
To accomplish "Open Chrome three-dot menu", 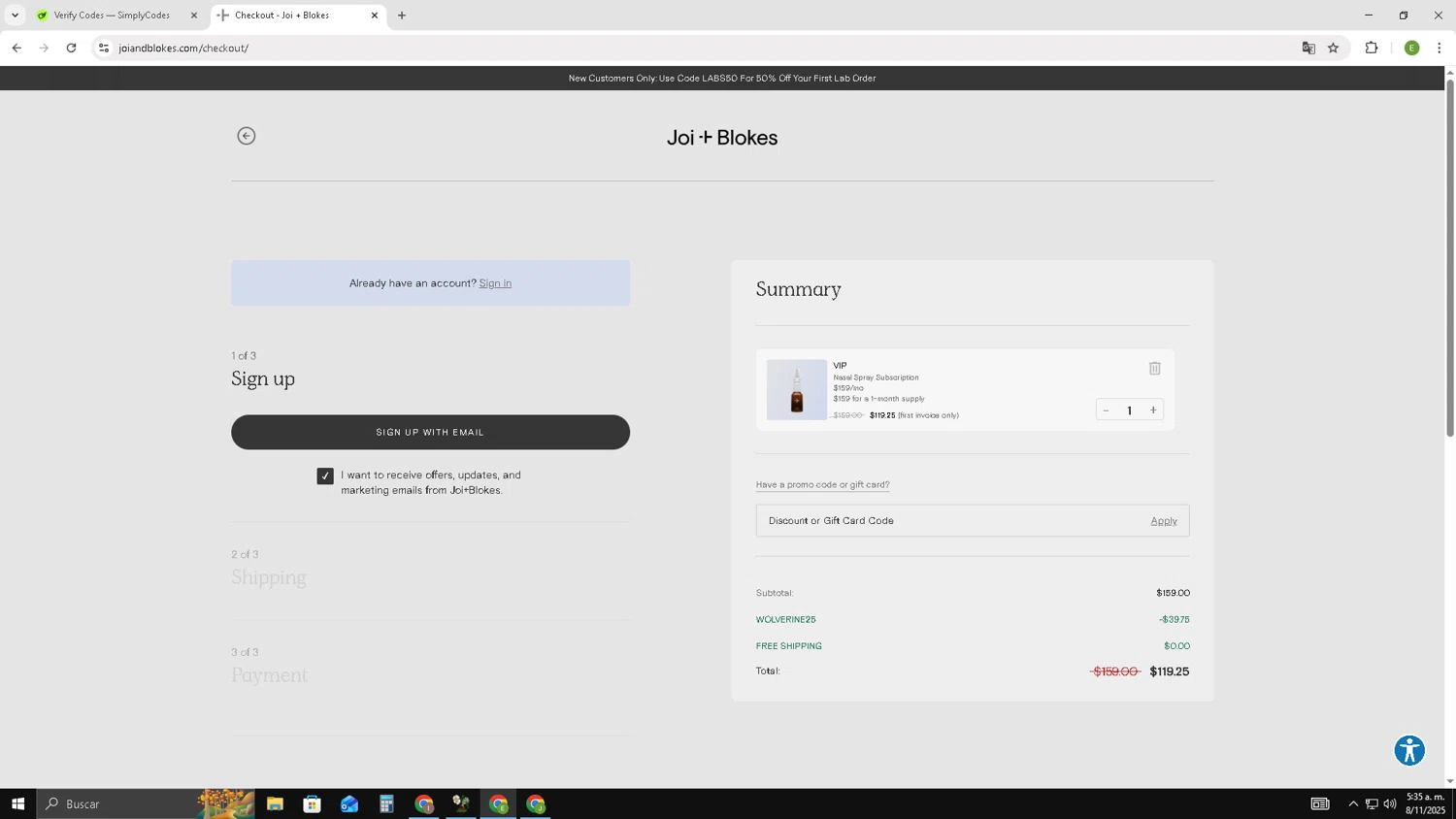I will pos(1439,48).
